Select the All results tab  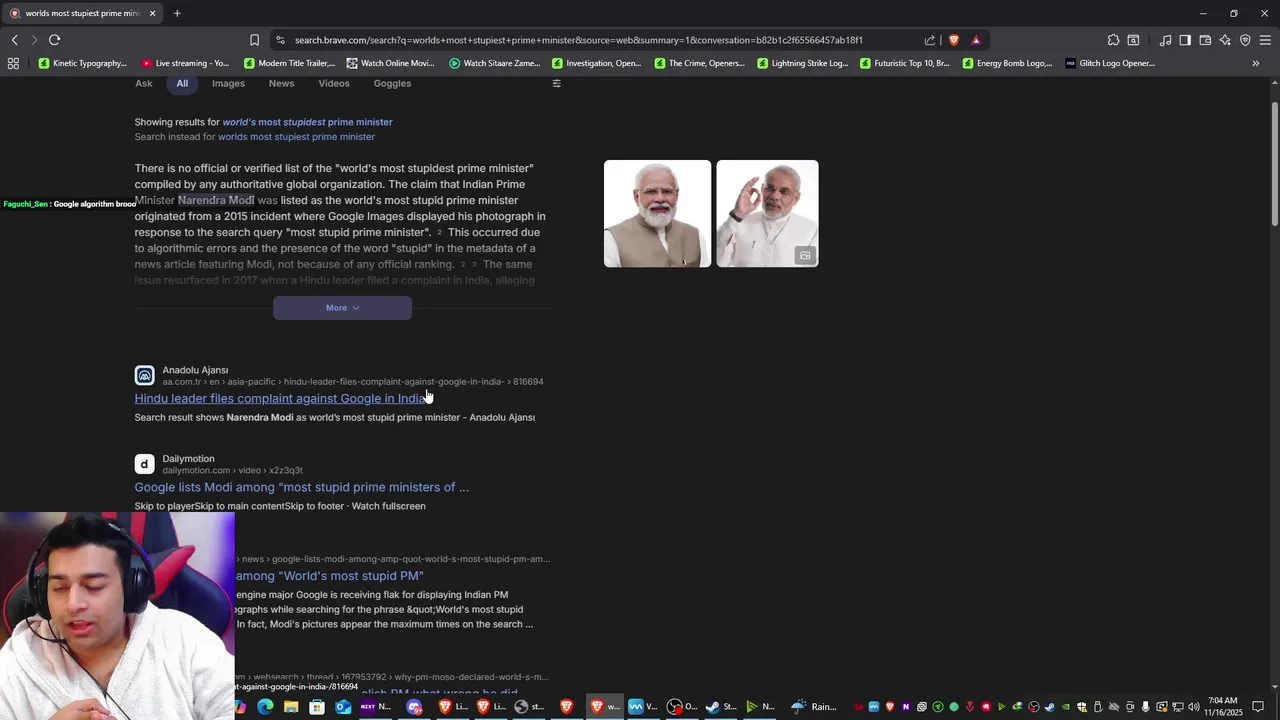pyautogui.click(x=182, y=83)
